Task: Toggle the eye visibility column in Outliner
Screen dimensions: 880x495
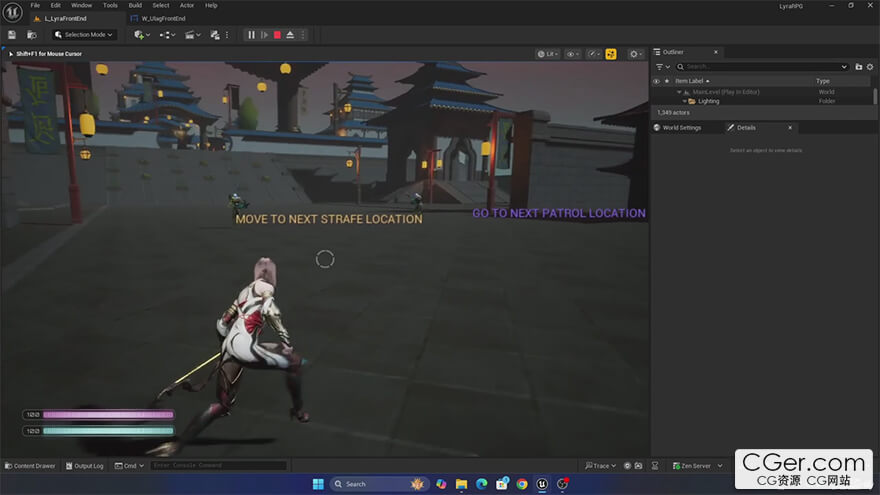Action: point(656,81)
